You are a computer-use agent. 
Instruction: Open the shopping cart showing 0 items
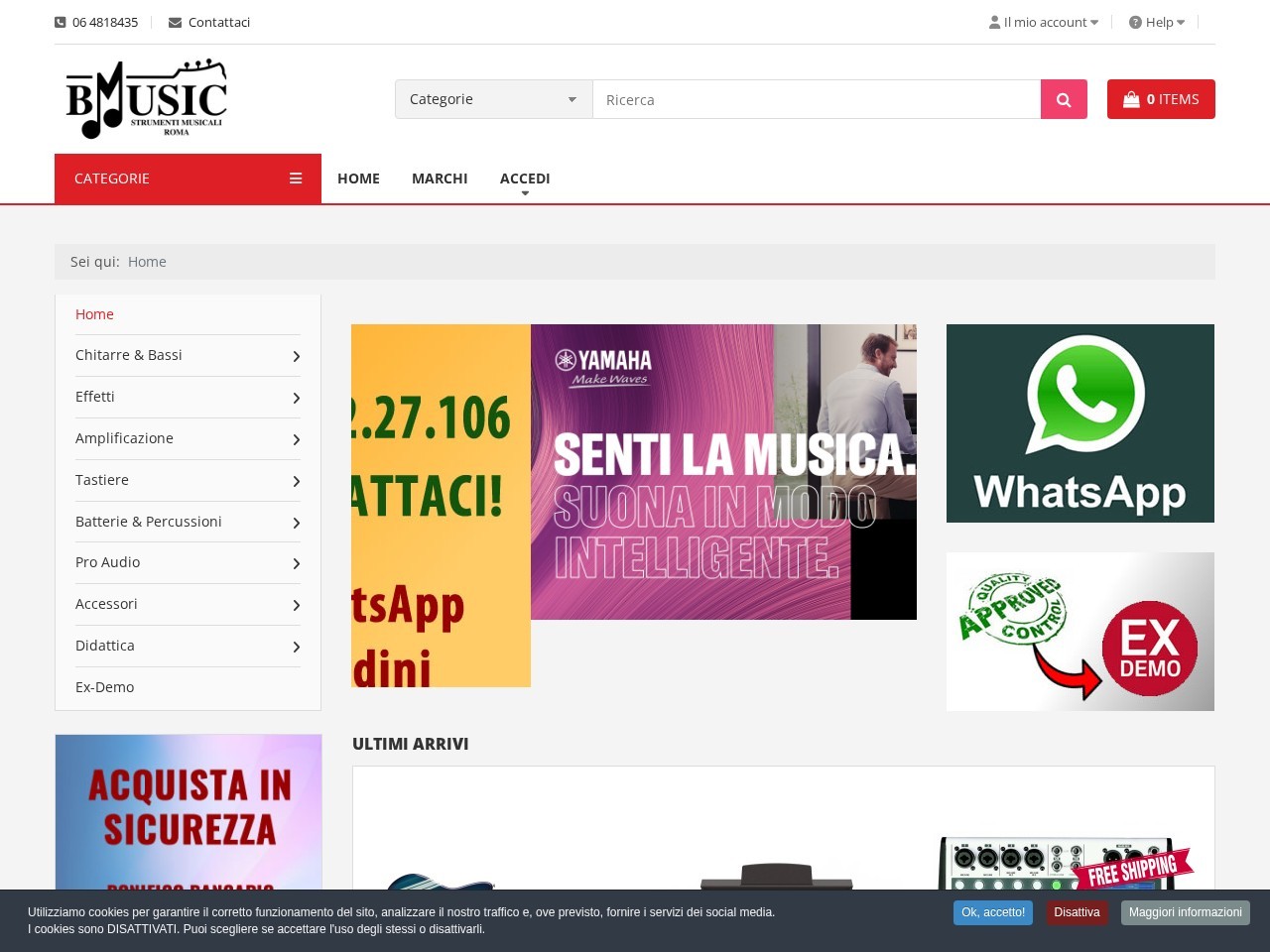(x=1160, y=99)
